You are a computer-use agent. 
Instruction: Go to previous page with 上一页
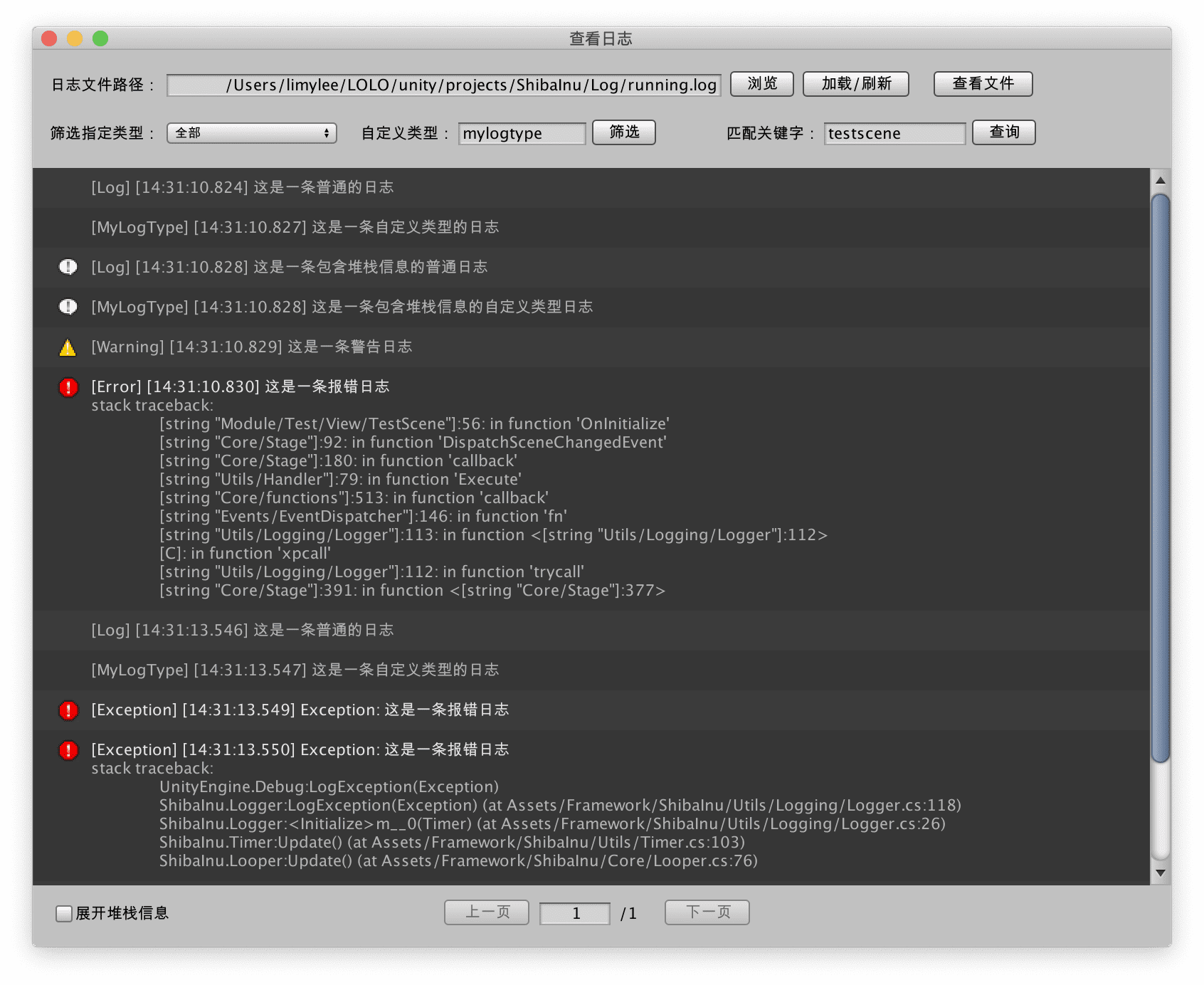(x=487, y=912)
